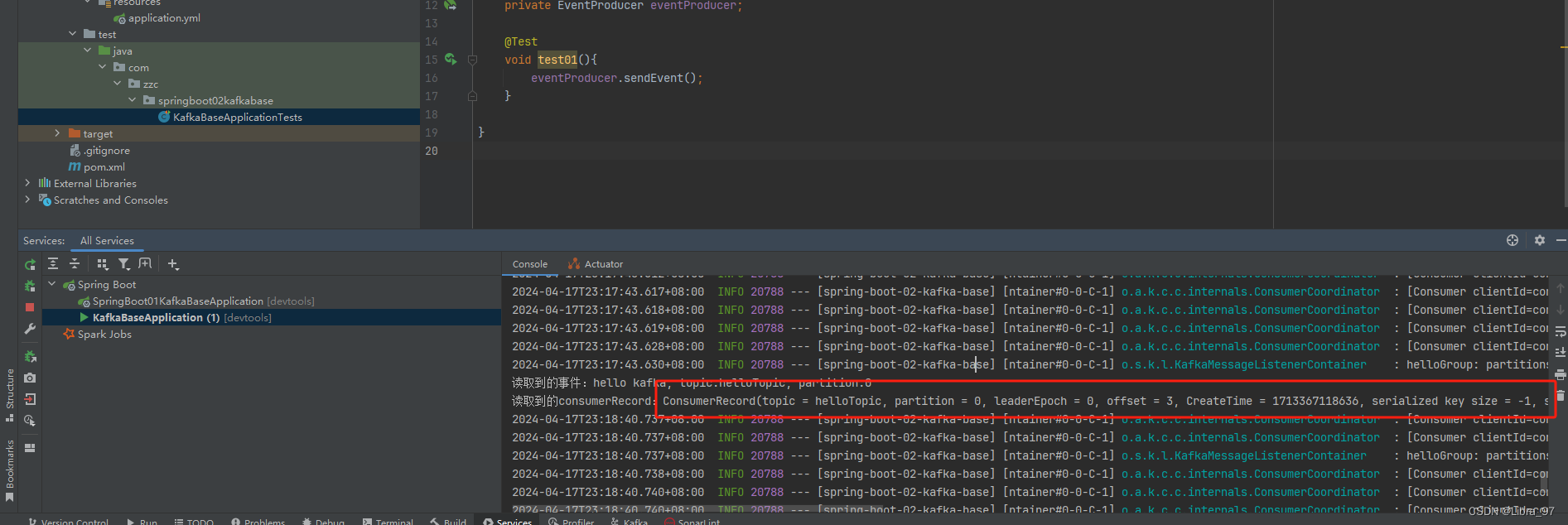Image resolution: width=1568 pixels, height=525 pixels.
Task: Click the console down arrow
Action: coord(1561,310)
